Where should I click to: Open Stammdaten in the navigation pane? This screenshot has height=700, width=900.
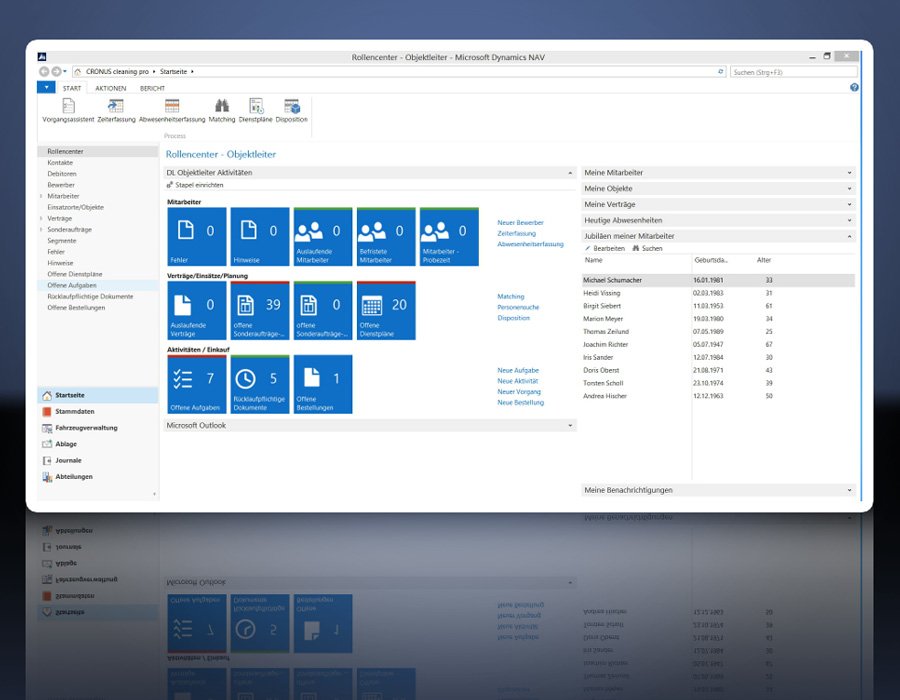click(x=76, y=412)
